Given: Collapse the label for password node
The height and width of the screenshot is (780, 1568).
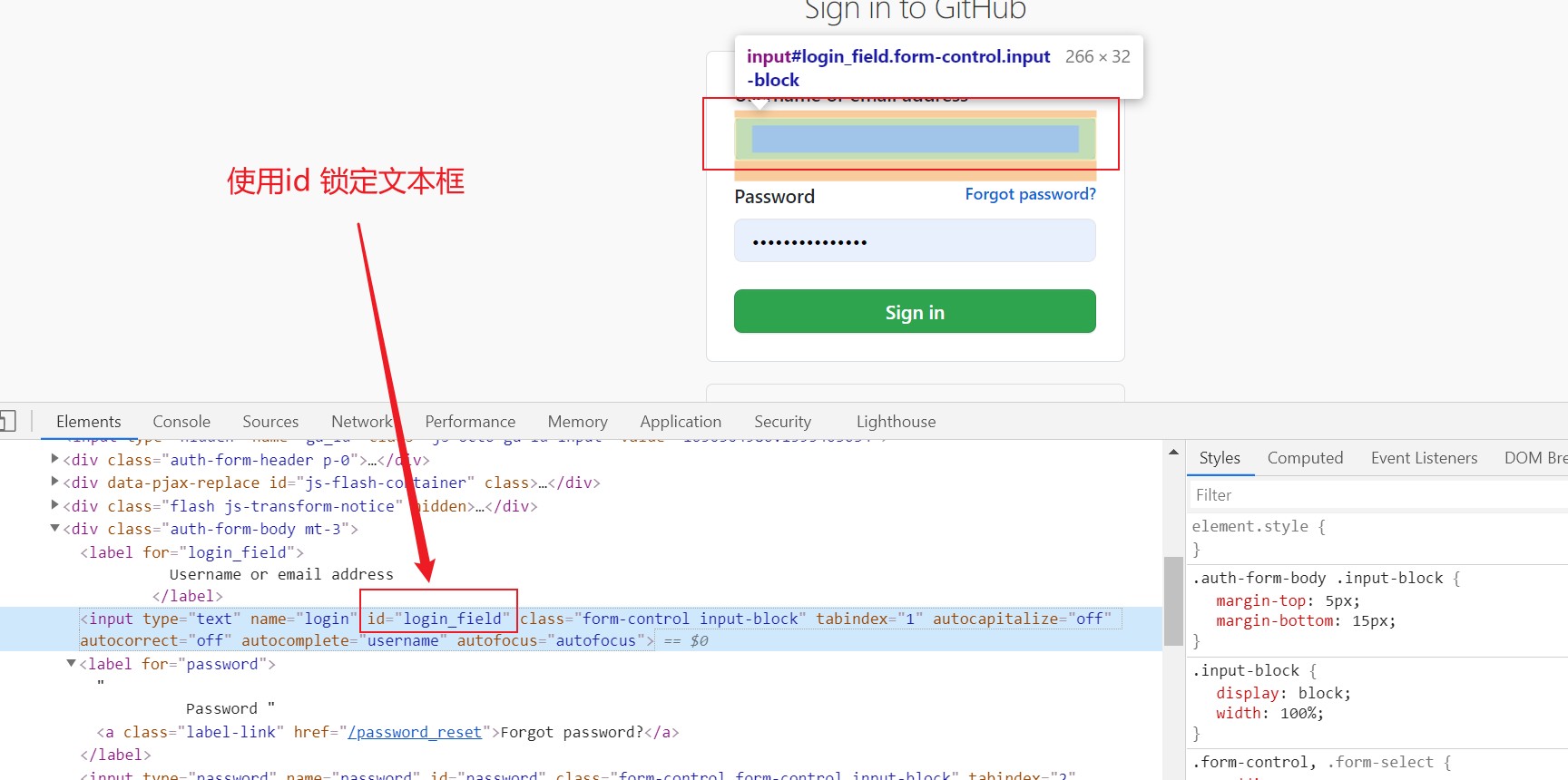Looking at the screenshot, I should (72, 663).
